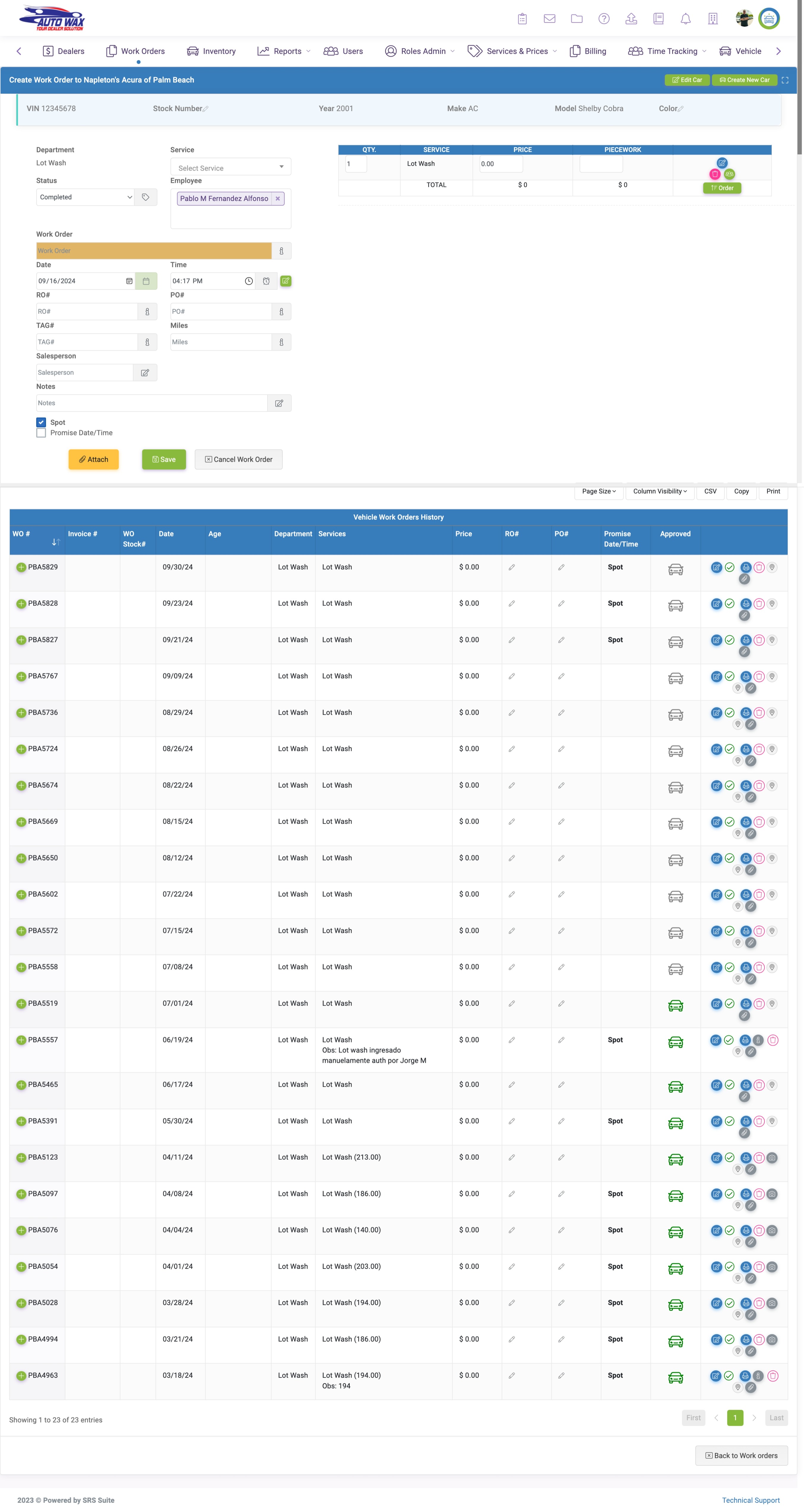Click the notification bell icon
The width and height of the screenshot is (804, 1512).
click(685, 19)
